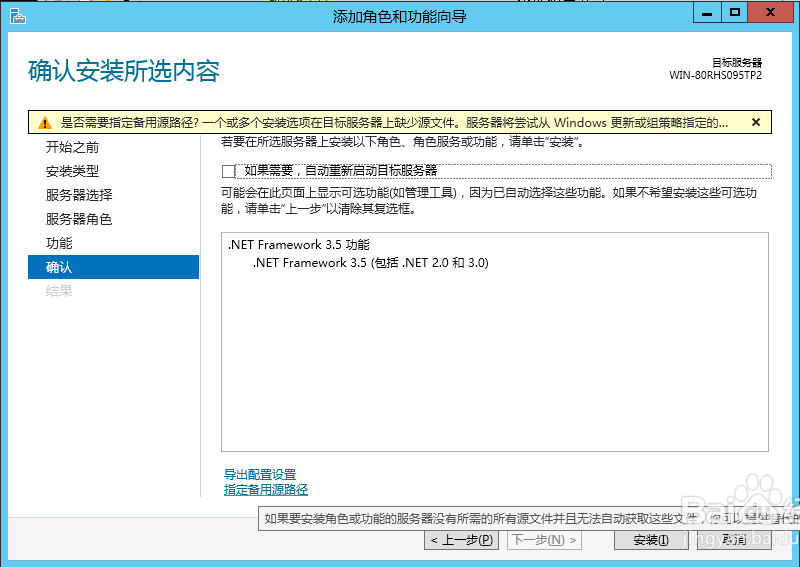Open 导出配置设置 link
800x567 pixels.
tap(260, 474)
